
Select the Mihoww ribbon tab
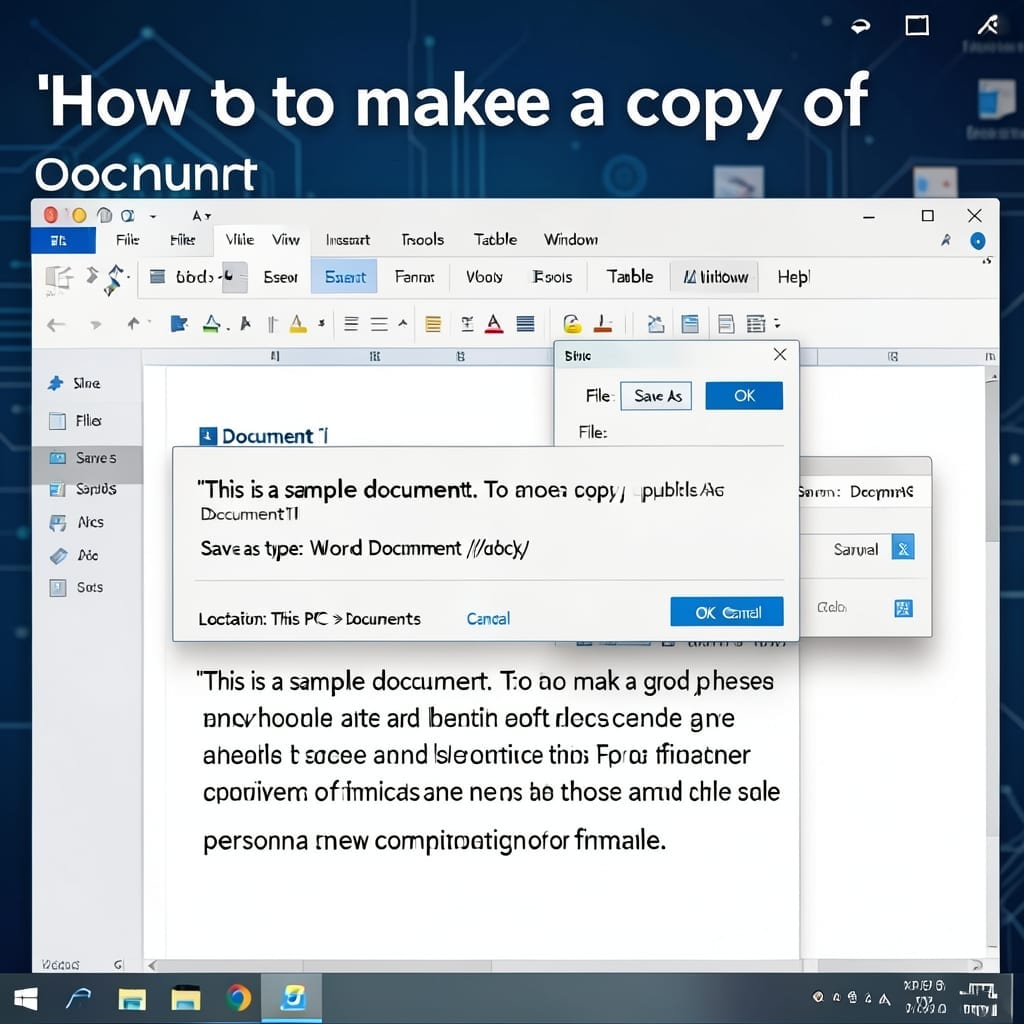[715, 277]
